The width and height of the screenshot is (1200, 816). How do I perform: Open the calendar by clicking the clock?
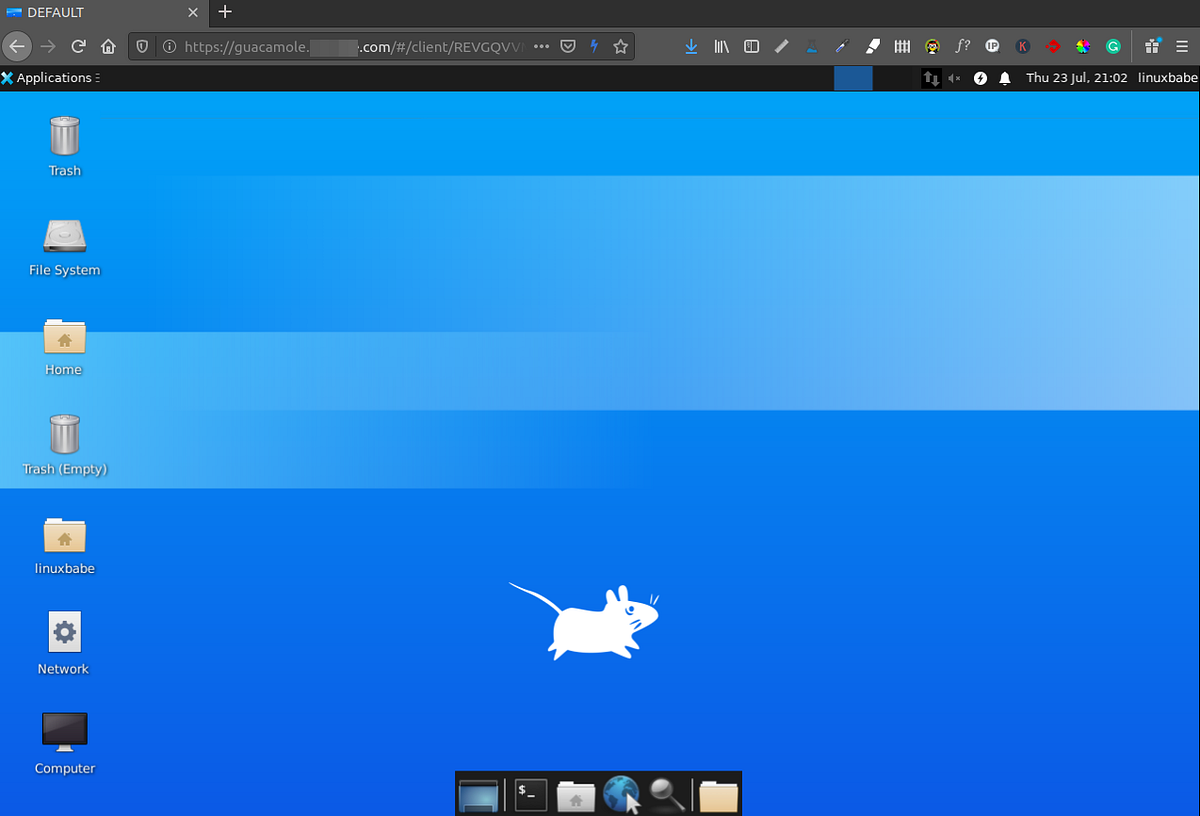click(x=1077, y=77)
